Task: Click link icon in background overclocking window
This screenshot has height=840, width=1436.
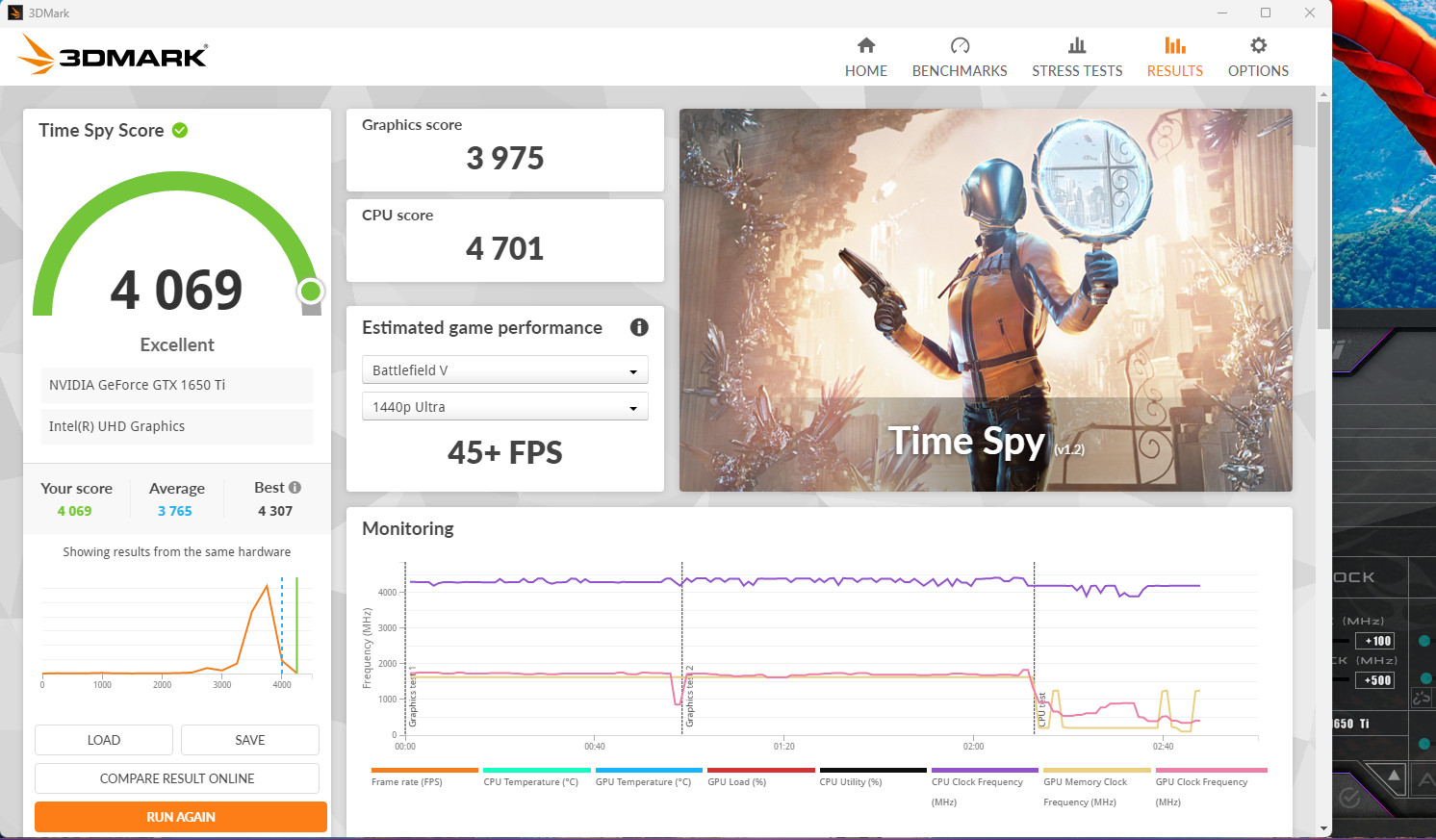Action: [1421, 698]
